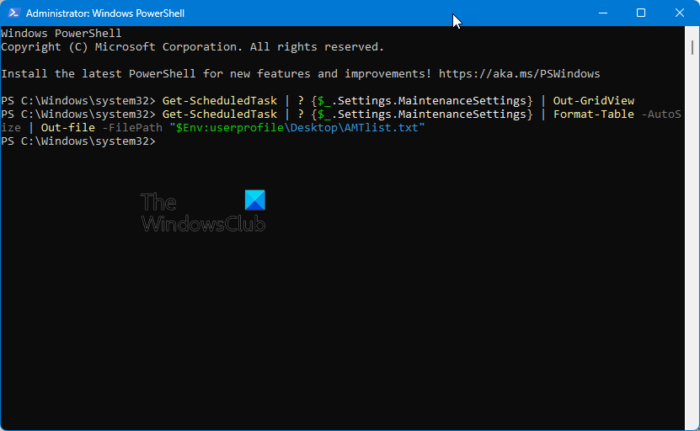Click the Format-Table command text
700x431 pixels.
(594, 114)
